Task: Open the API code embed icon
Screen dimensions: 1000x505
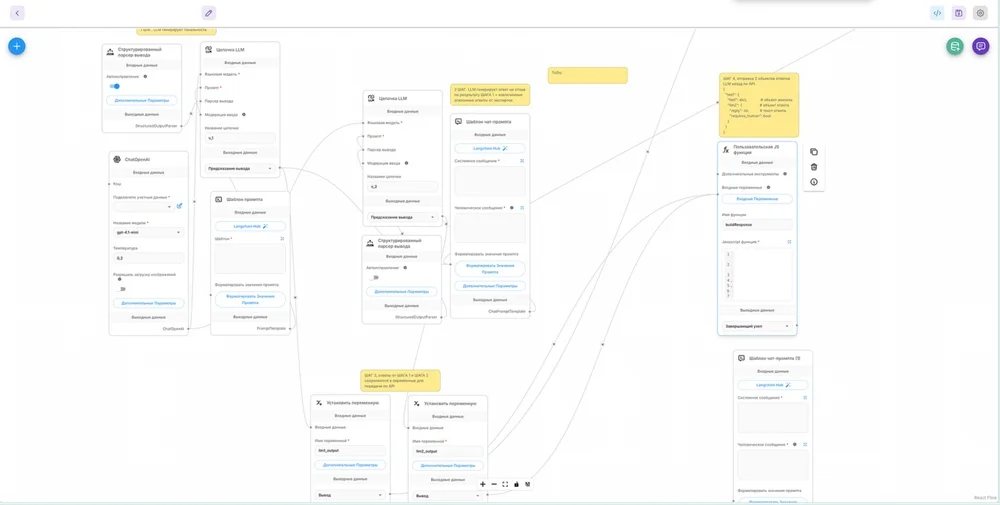Action: (x=937, y=13)
